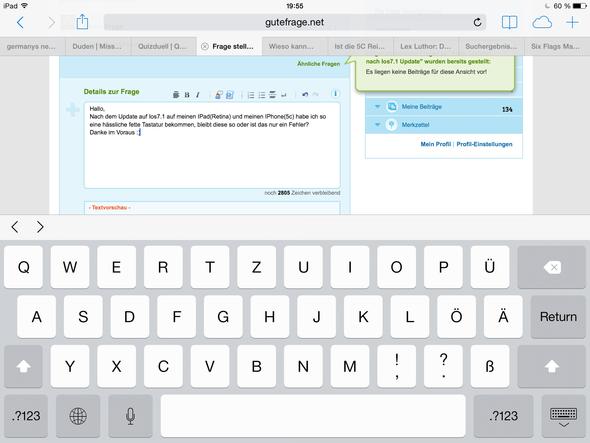Reload the gutefrage.net page
The height and width of the screenshot is (443, 590).
[477, 23]
